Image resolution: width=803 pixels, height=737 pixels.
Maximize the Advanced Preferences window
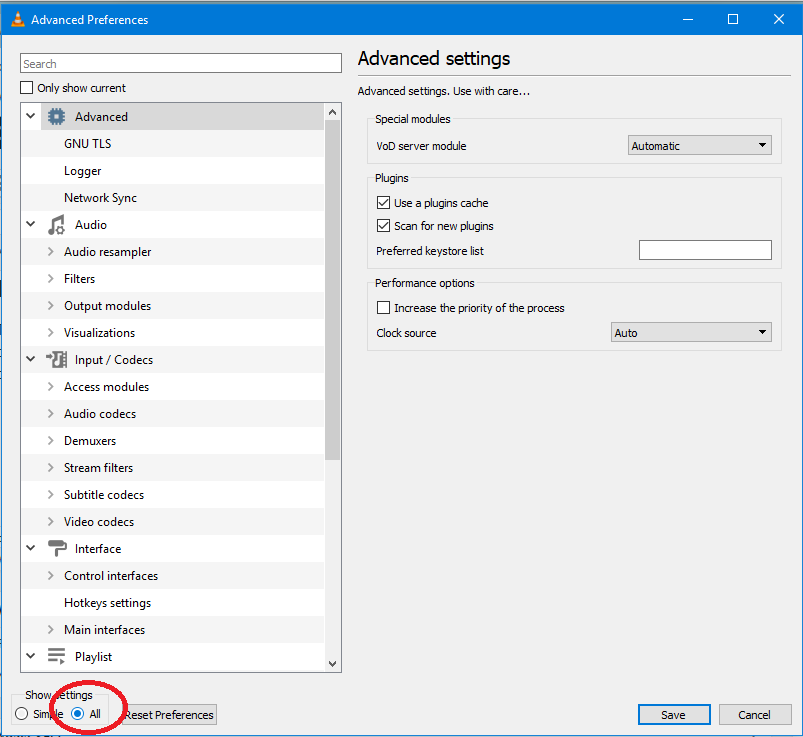(x=733, y=19)
